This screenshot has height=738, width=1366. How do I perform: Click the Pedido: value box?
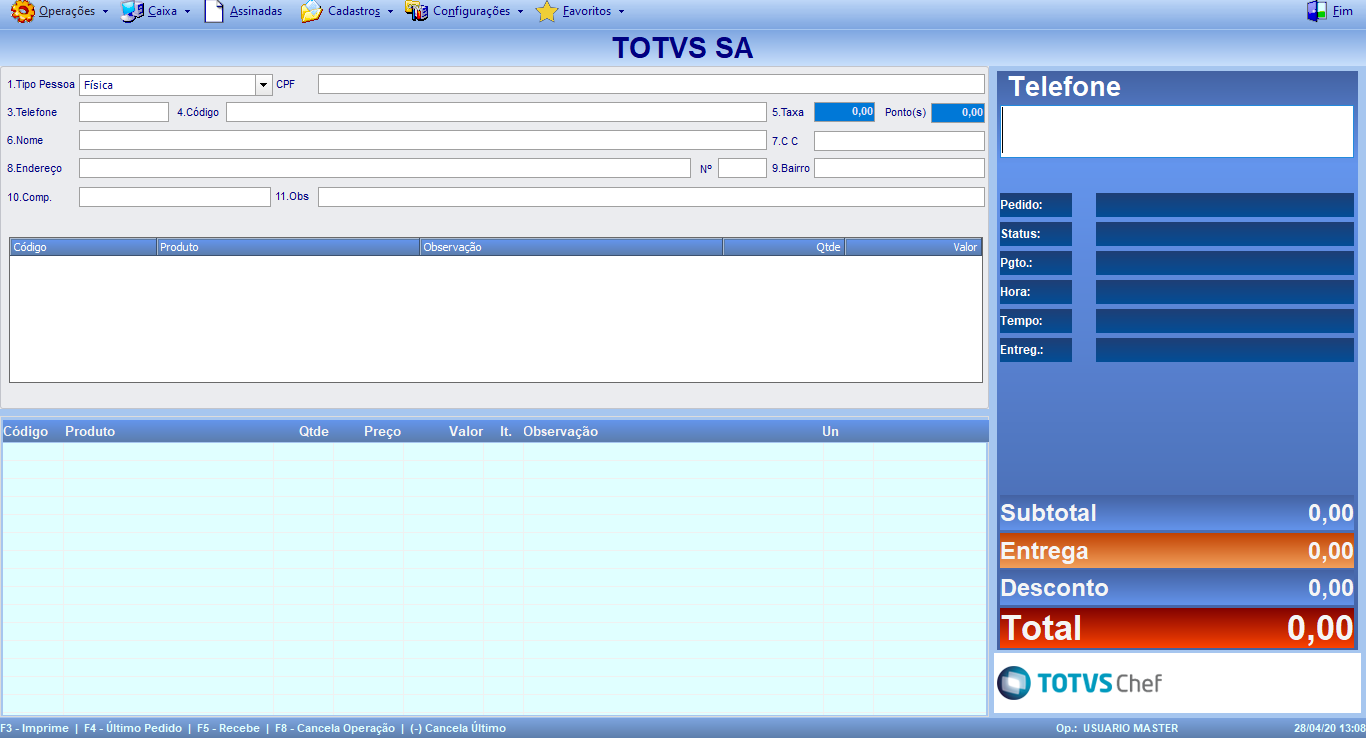click(1225, 205)
